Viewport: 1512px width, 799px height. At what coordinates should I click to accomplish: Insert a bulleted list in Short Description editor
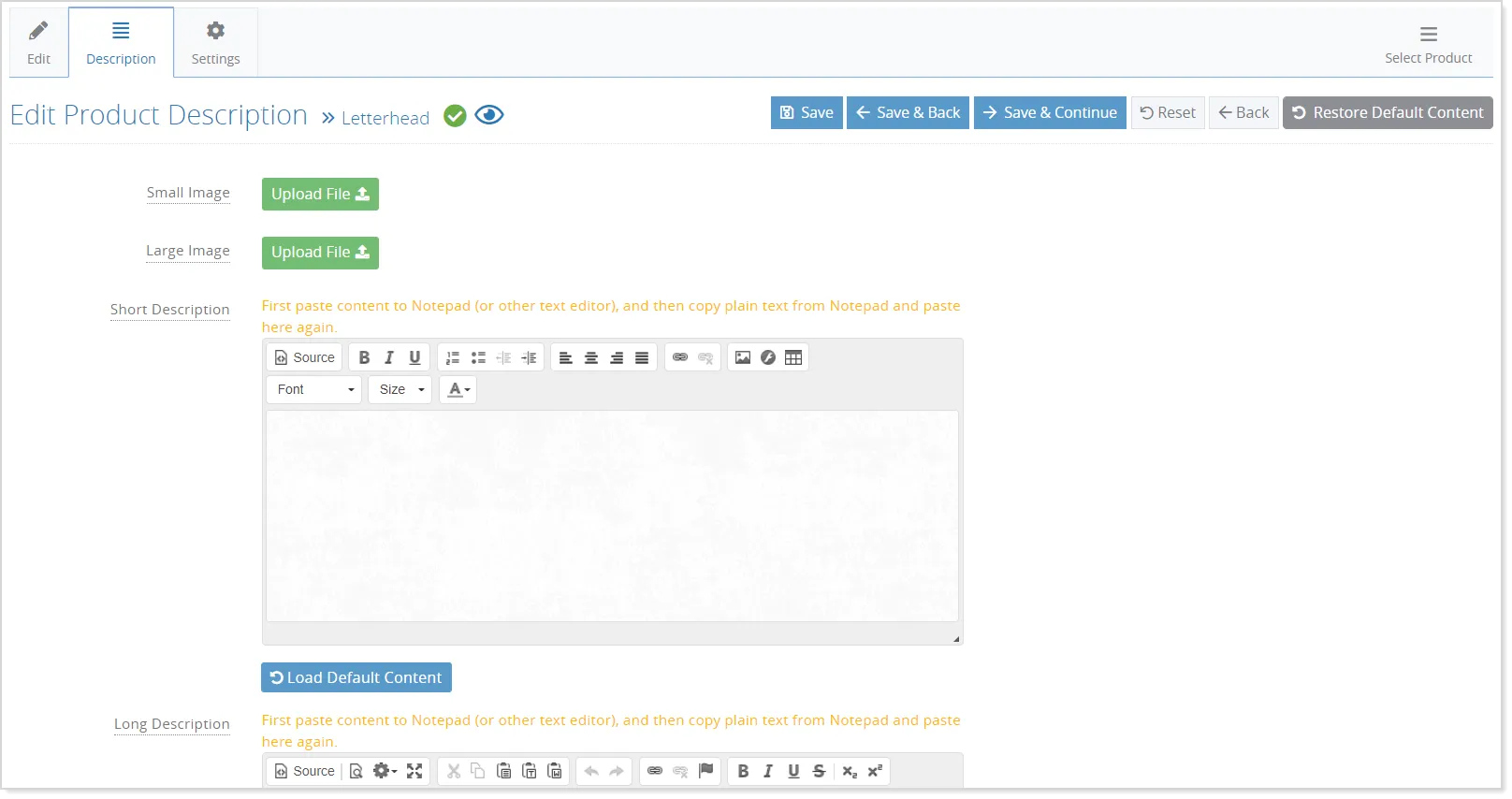[x=478, y=357]
